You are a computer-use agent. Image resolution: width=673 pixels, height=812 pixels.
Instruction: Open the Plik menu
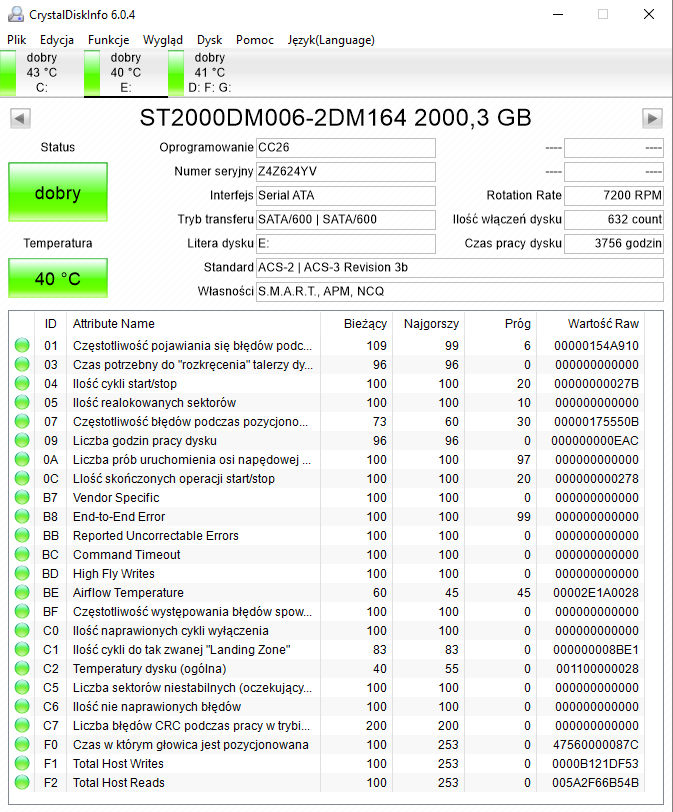click(x=17, y=40)
